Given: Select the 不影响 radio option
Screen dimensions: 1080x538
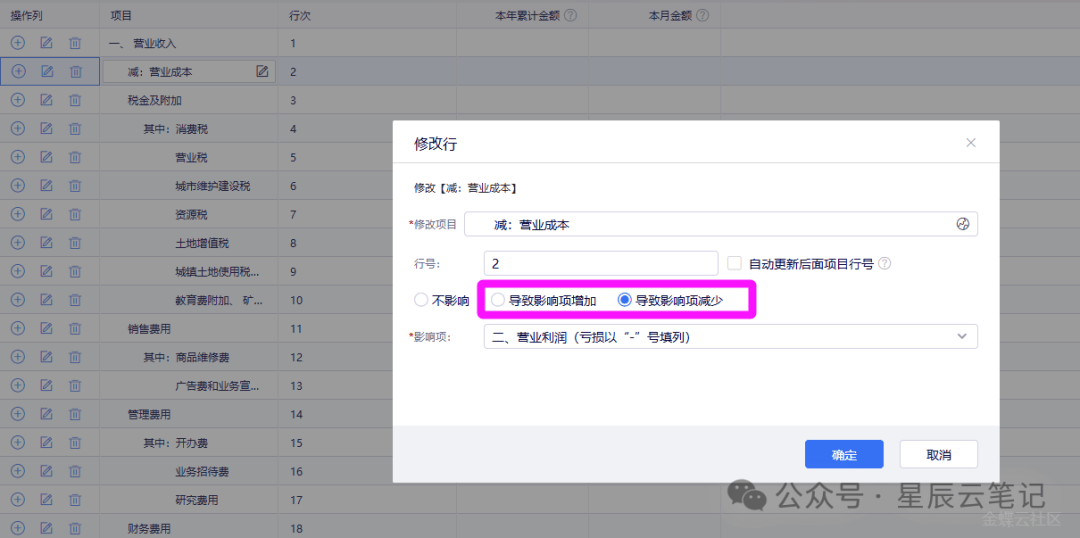Looking at the screenshot, I should click(421, 300).
